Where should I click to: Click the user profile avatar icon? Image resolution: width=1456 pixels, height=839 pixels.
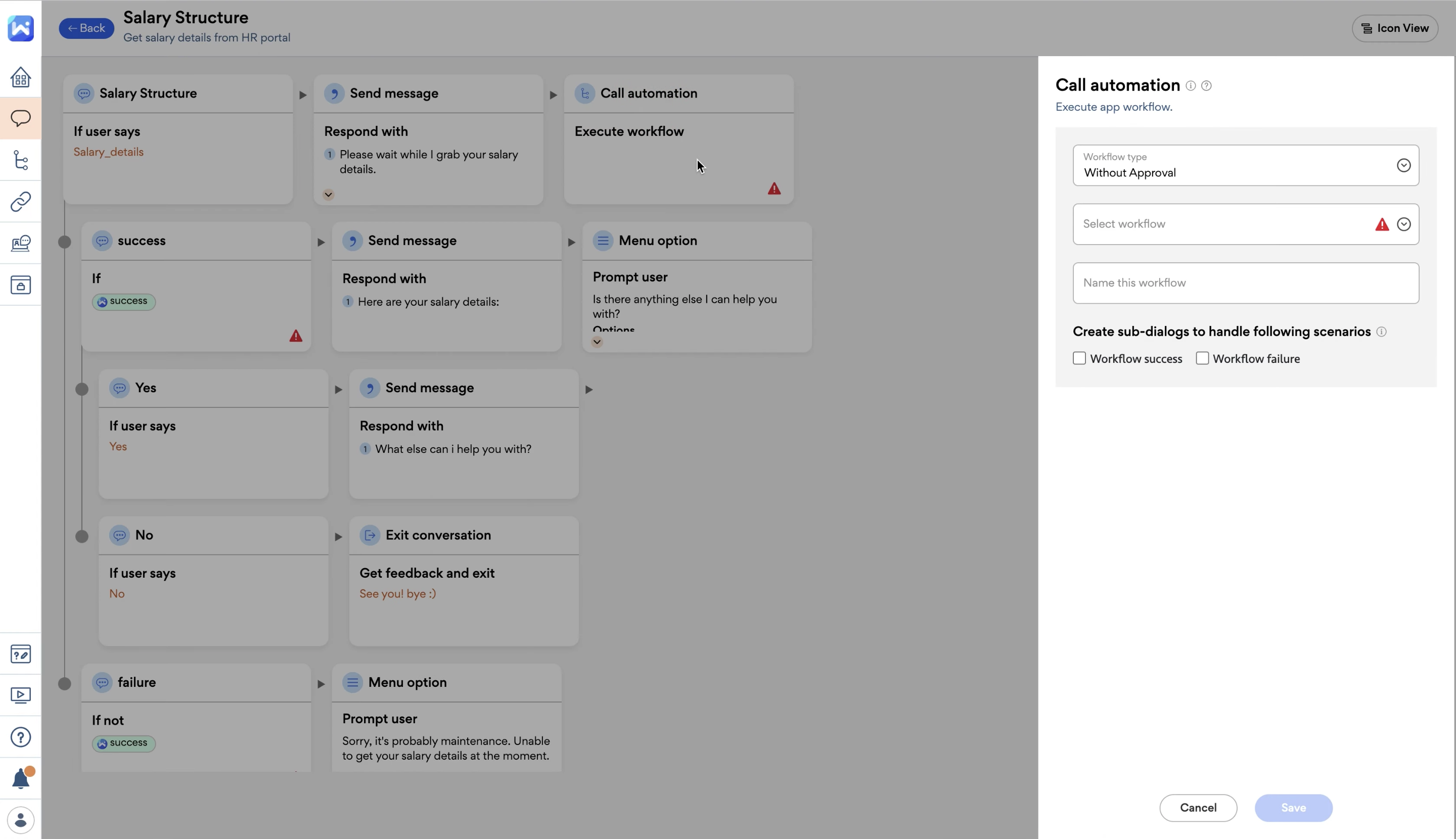pos(21,820)
